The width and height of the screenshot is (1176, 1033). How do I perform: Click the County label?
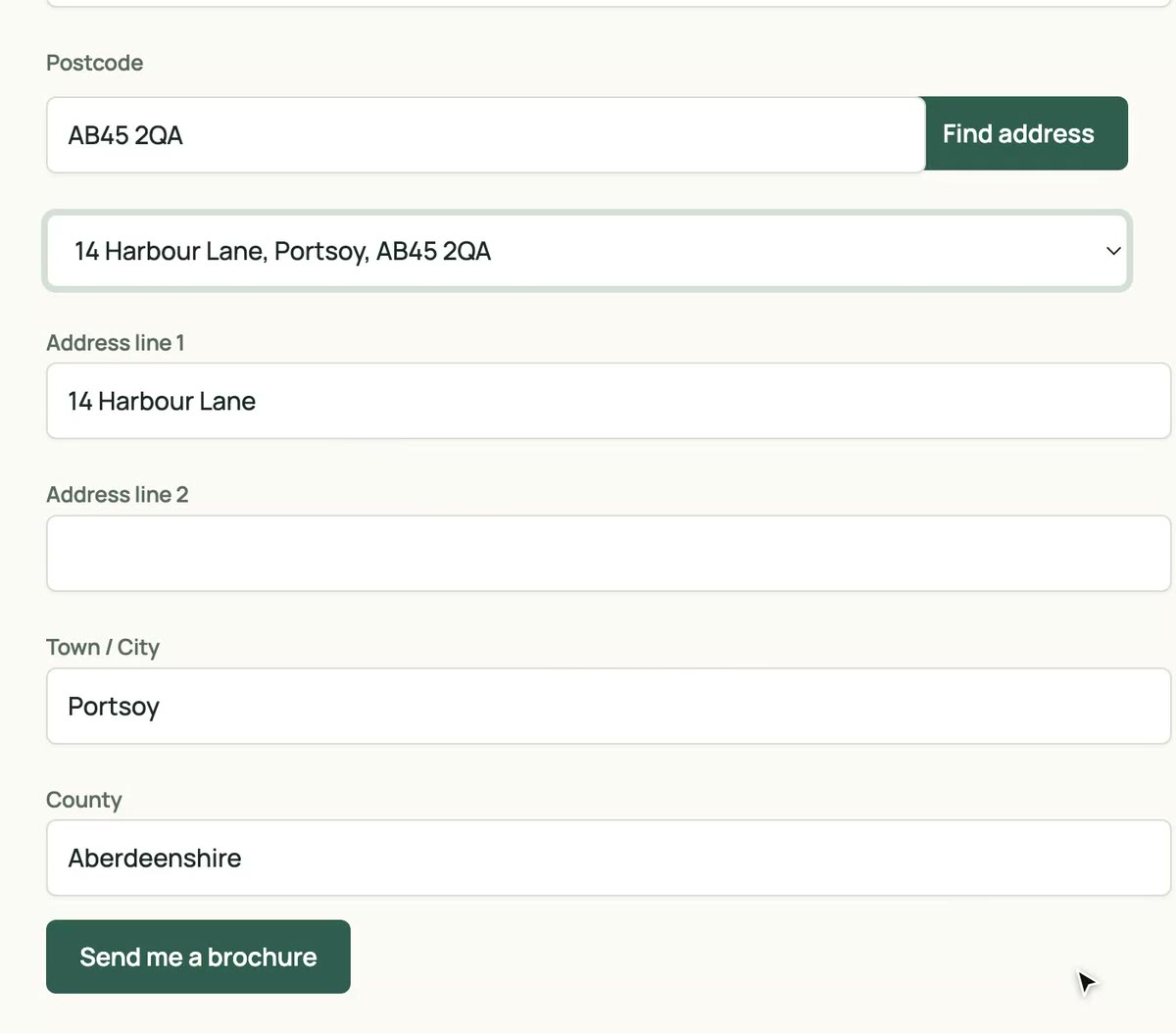click(84, 800)
